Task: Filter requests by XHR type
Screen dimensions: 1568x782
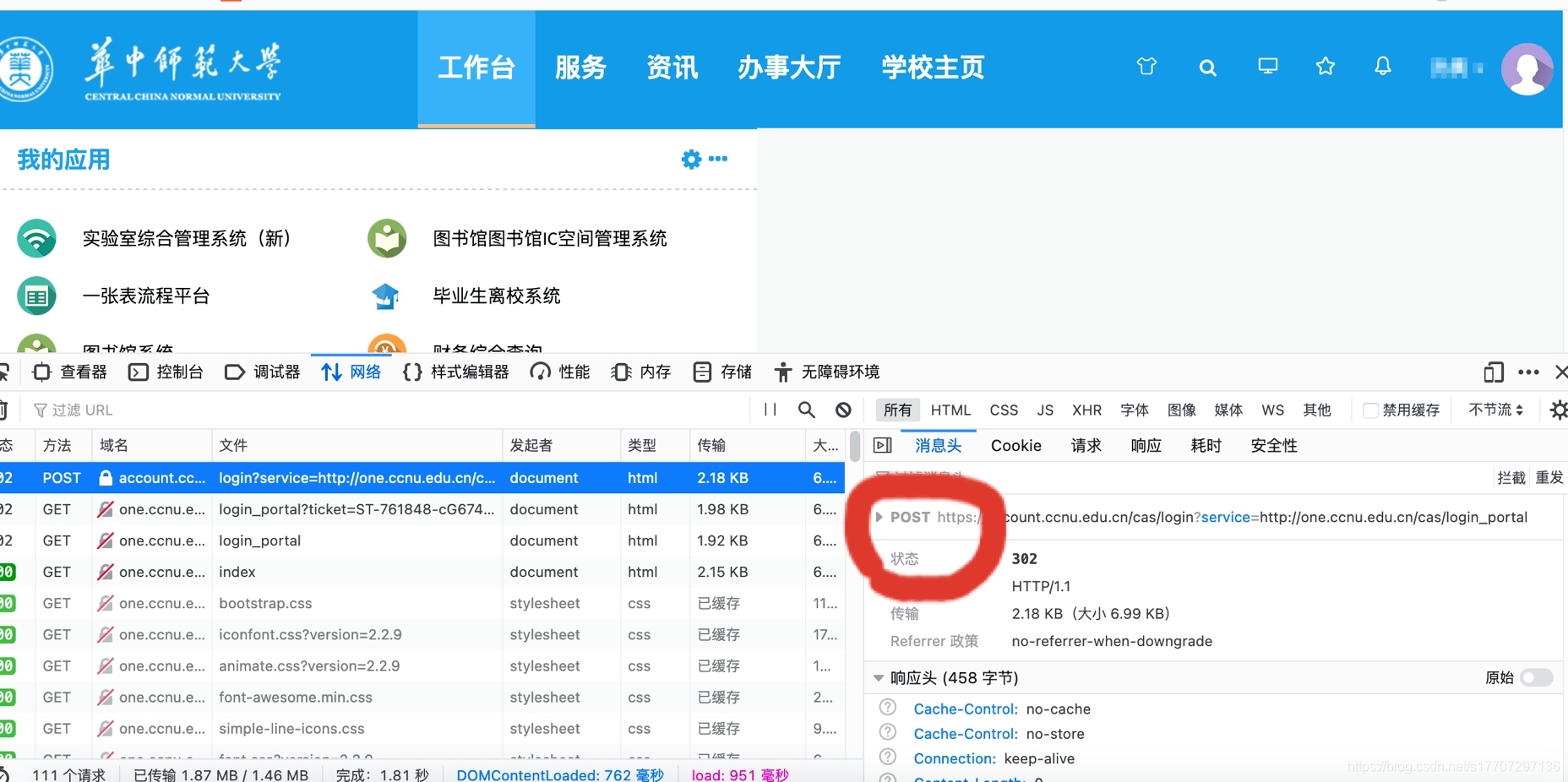Action: click(1086, 410)
